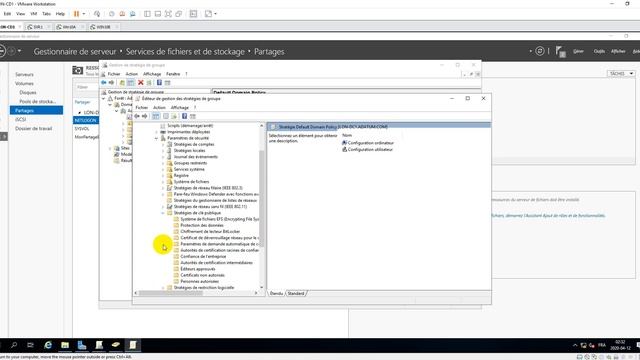The height and width of the screenshot is (360, 640).
Task: Open File Explorer from Windows taskbar
Action: click(x=65, y=345)
